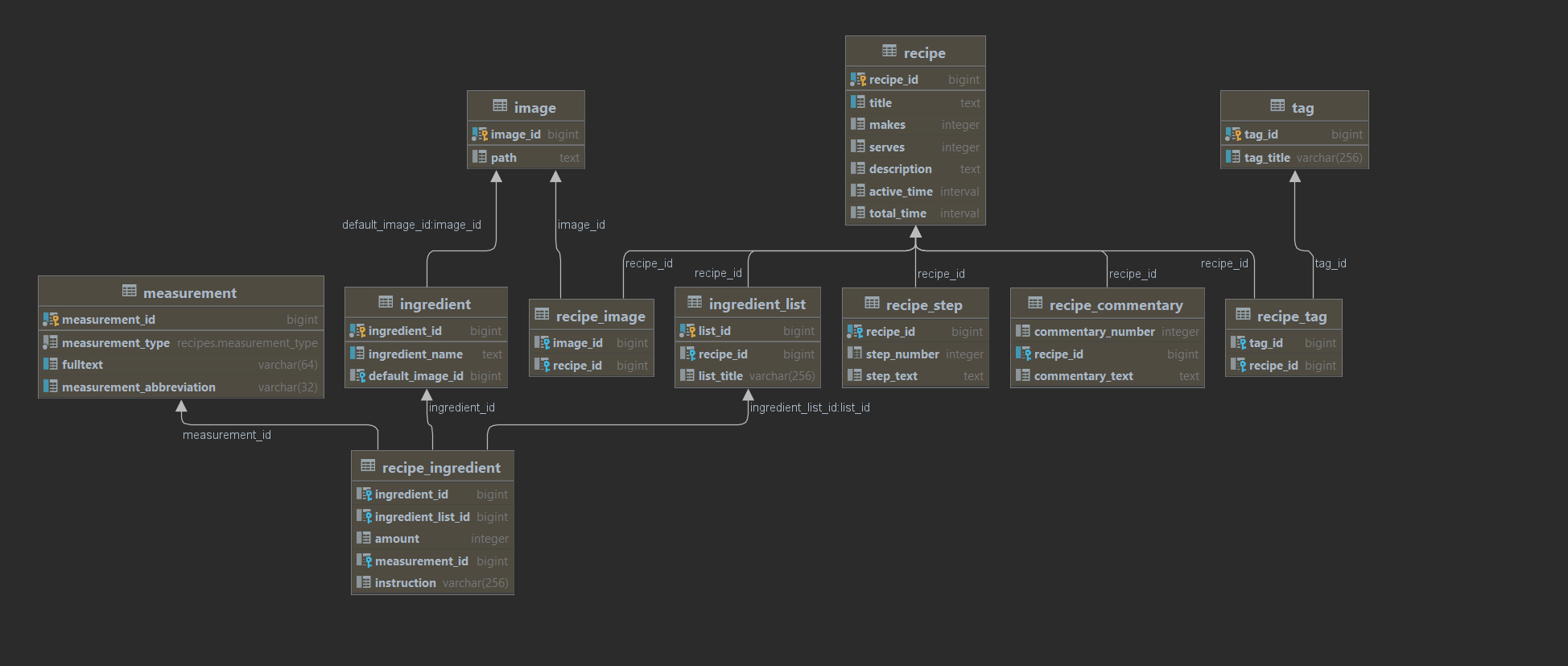Select the measurement table title
Image resolution: width=1568 pixels, height=666 pixels.
click(x=190, y=293)
